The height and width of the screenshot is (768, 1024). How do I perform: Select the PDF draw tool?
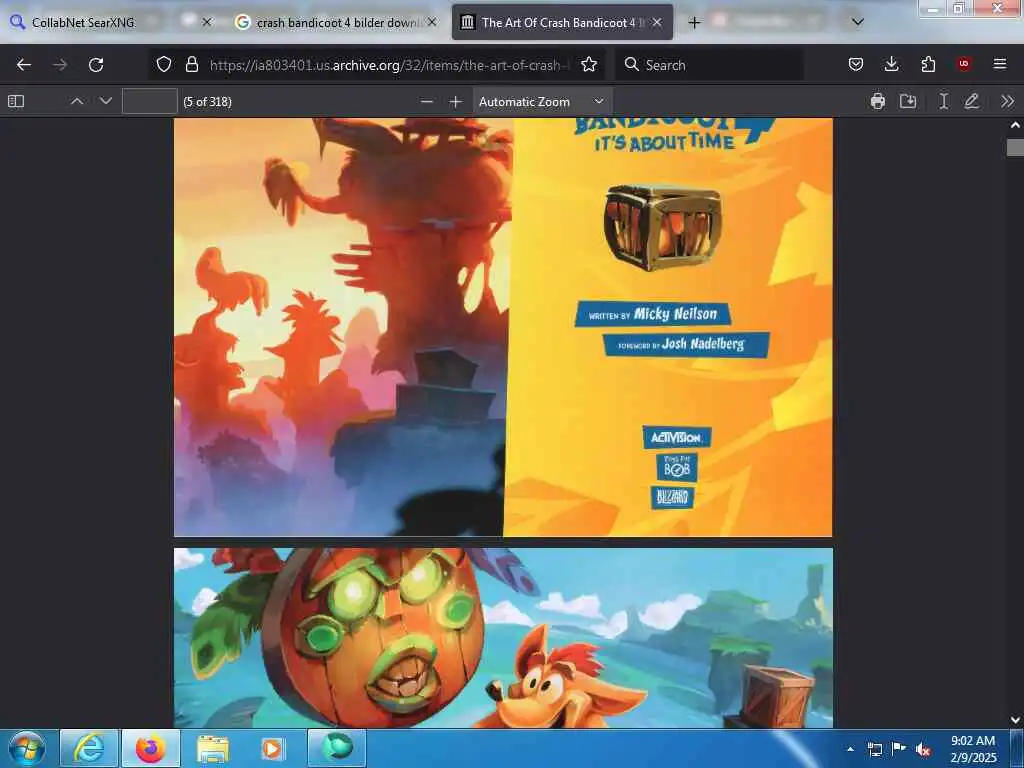(x=972, y=101)
